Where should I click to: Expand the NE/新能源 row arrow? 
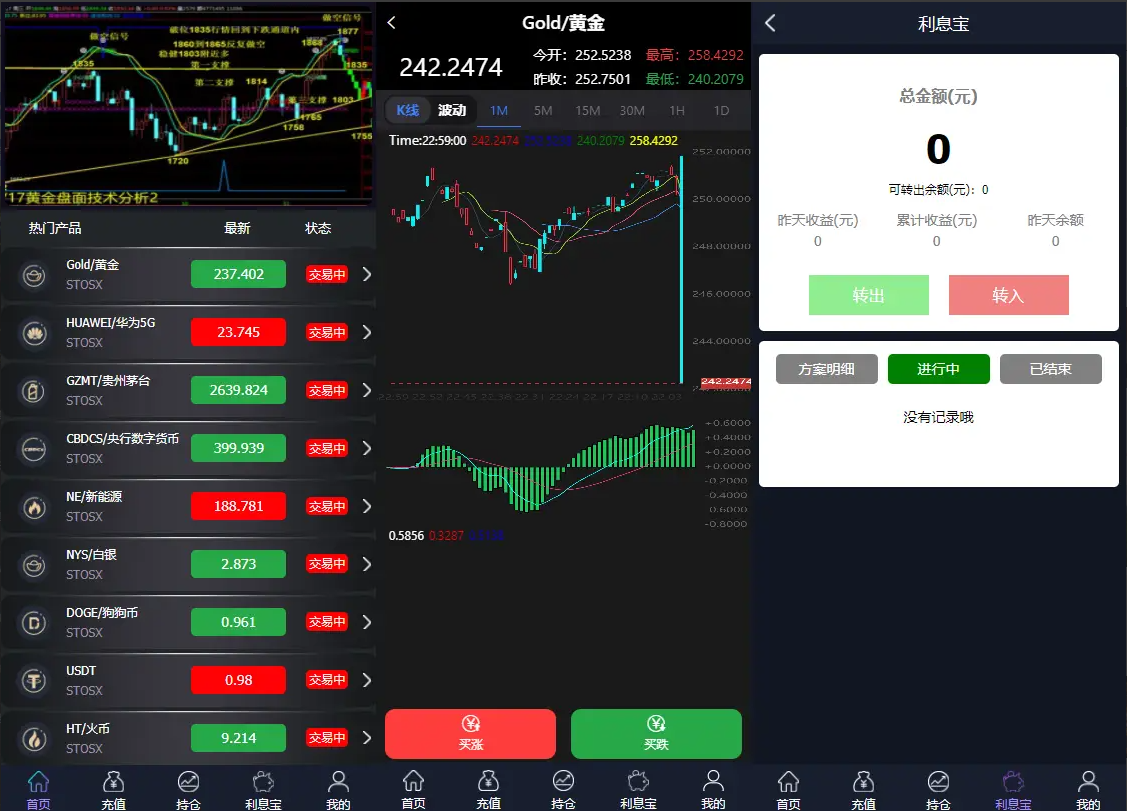[x=366, y=506]
